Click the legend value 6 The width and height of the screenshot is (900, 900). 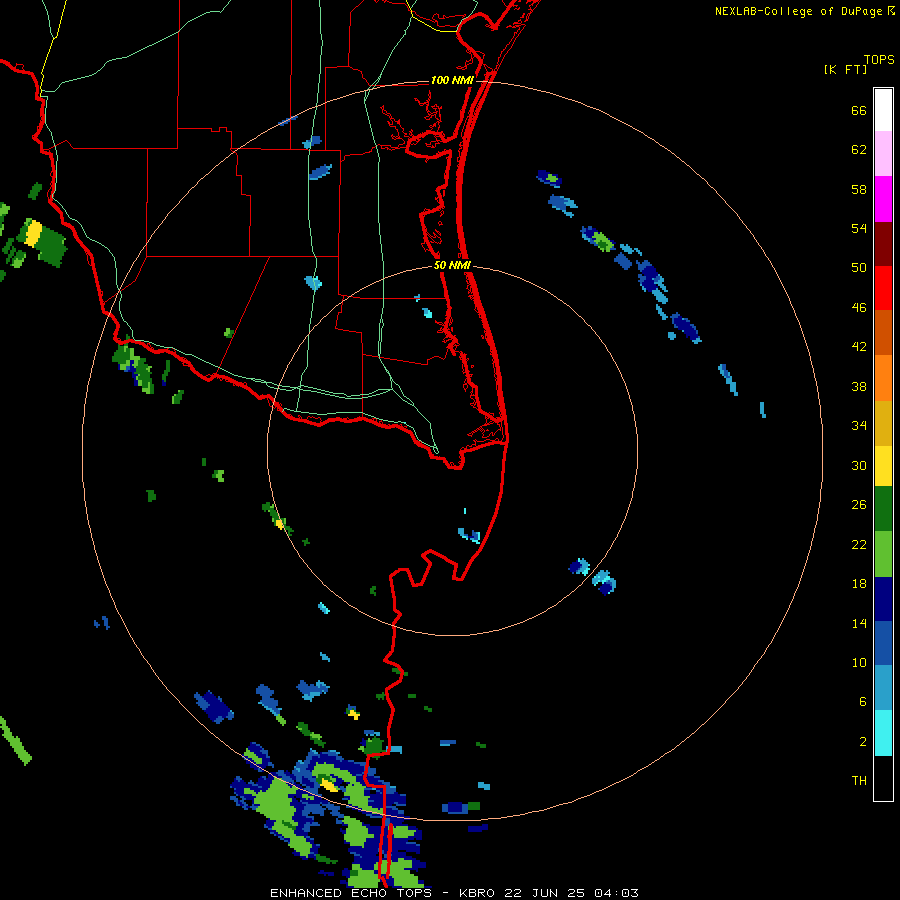pos(863,702)
